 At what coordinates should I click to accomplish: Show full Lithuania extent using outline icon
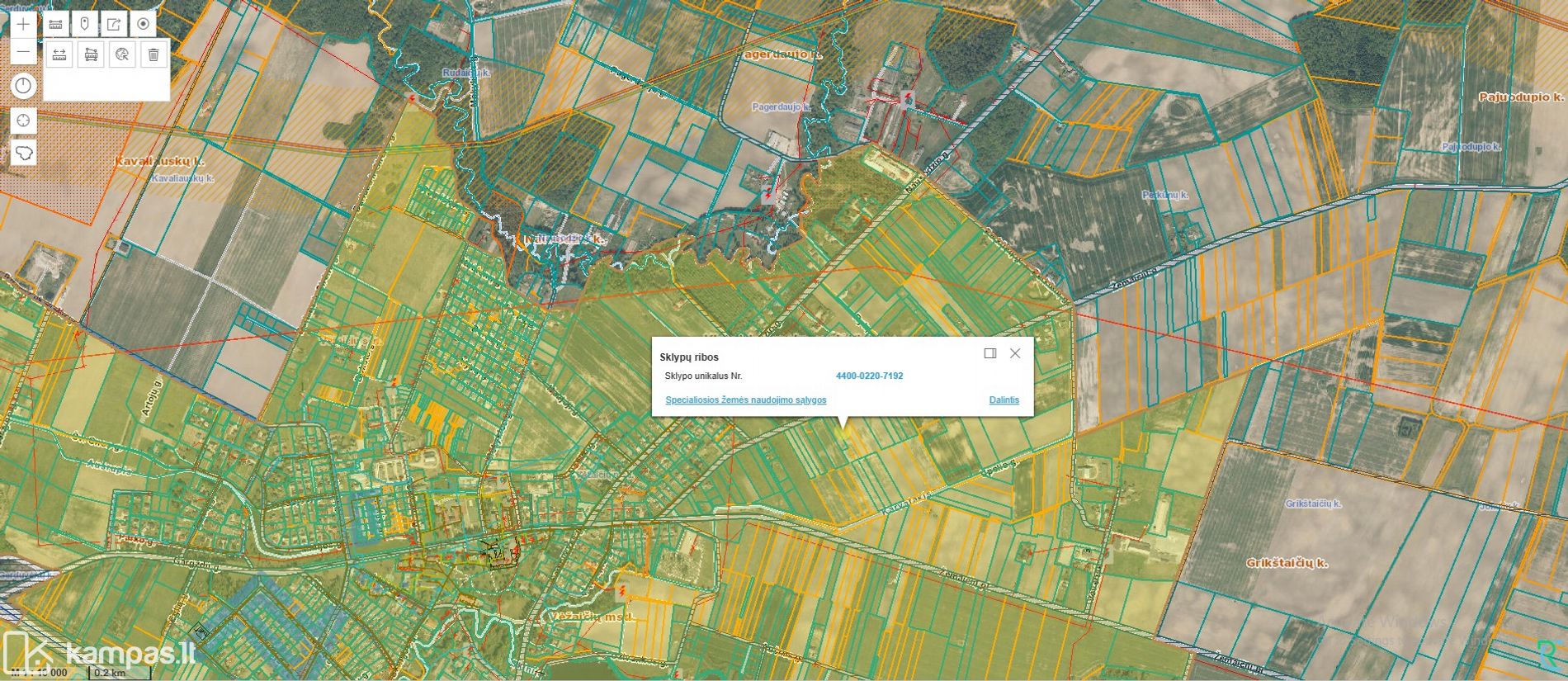point(23,153)
